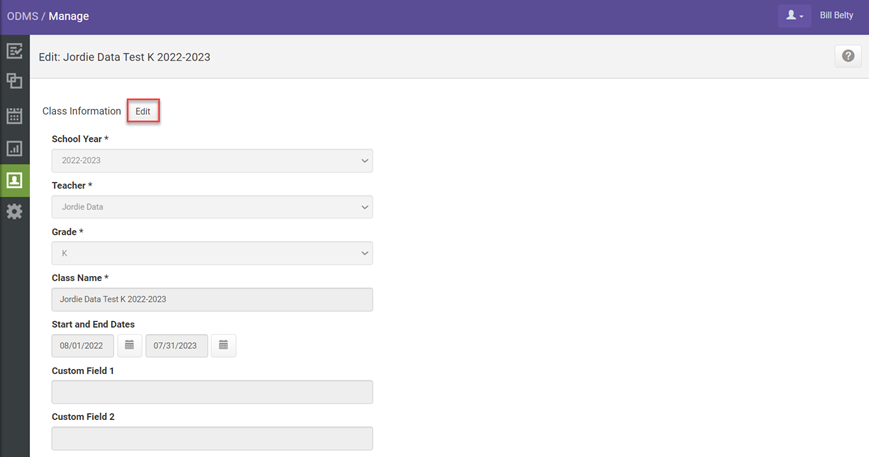This screenshot has width=869, height=457.
Task: Open the calendar icon in sidebar
Action: 14,116
